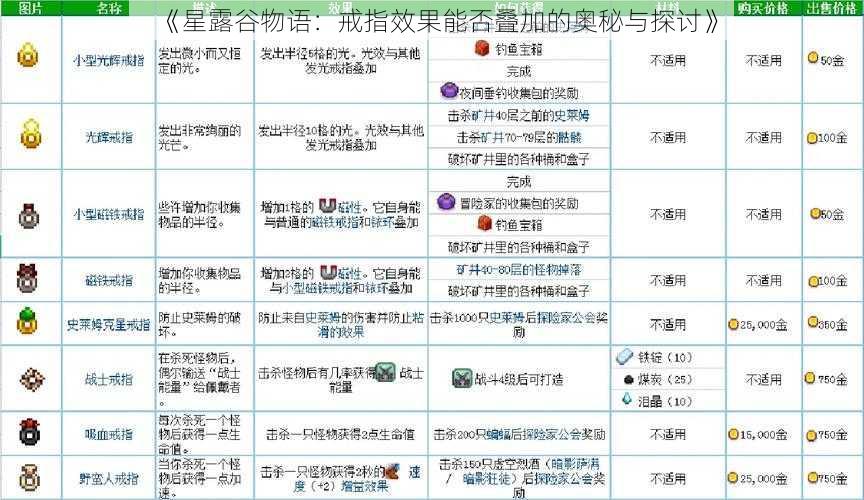The height and width of the screenshot is (500, 864).
Task: Click the magnet icon in 小型磁铁戒指 effect cell
Action: tap(327, 206)
